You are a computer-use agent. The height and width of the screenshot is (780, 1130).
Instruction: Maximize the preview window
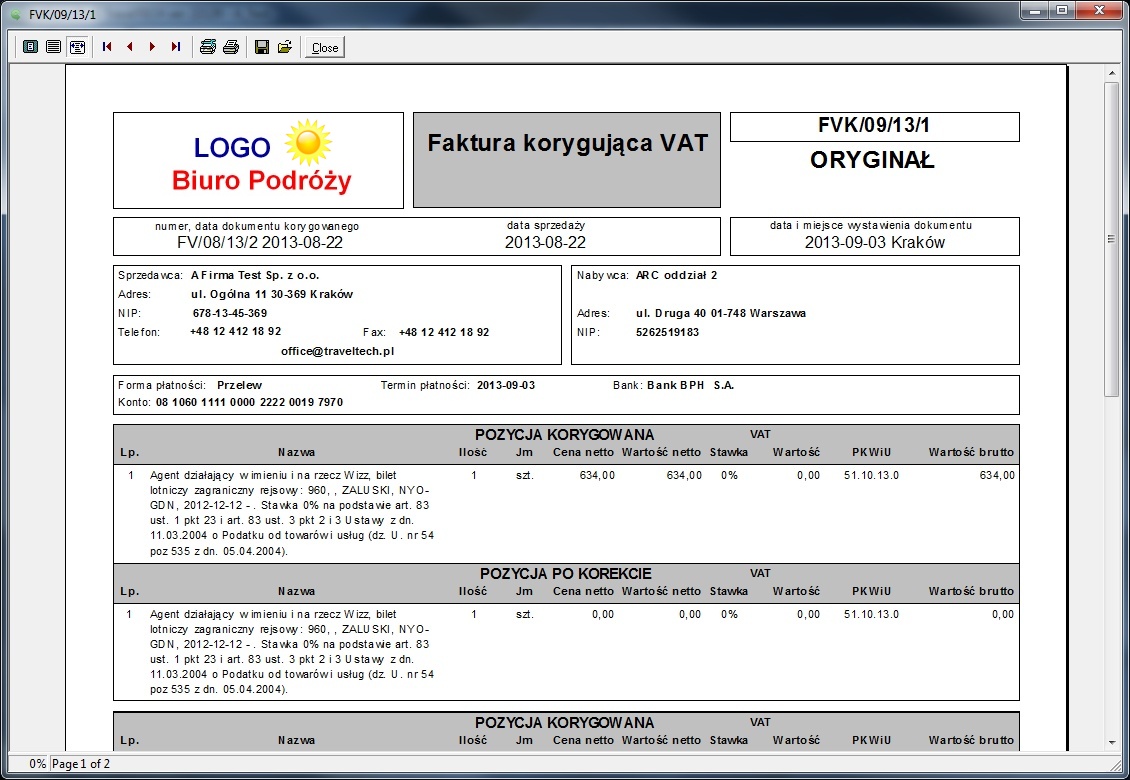(x=1062, y=10)
